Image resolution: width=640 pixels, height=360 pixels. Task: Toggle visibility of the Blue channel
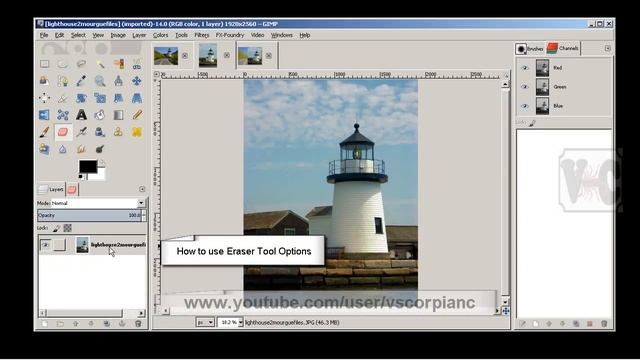[x=525, y=106]
